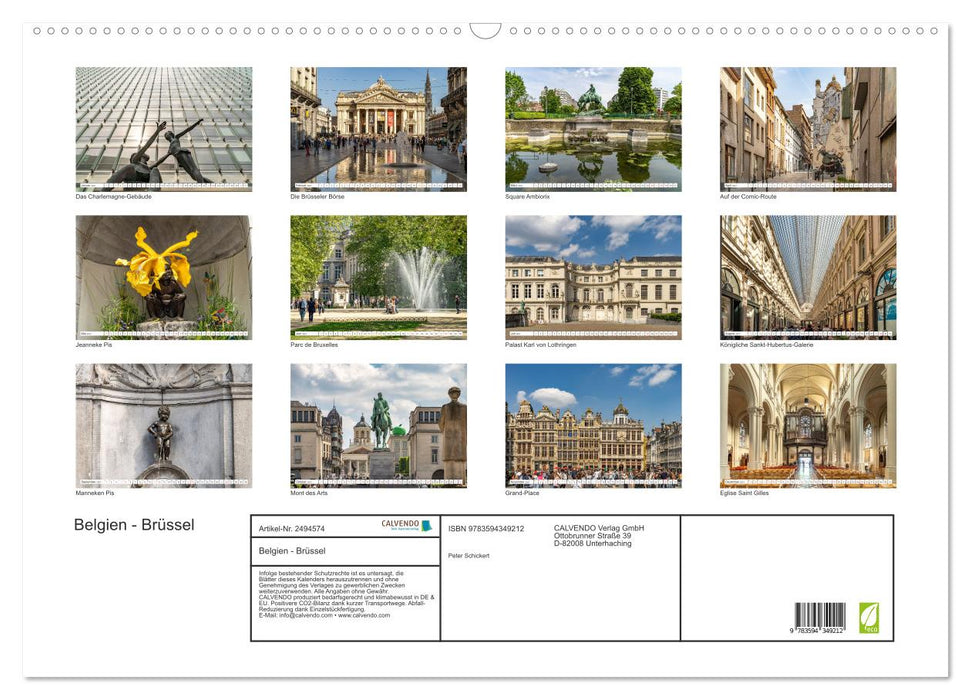Click the green eco leaf icon
This screenshot has height=700, width=971.
[869, 618]
